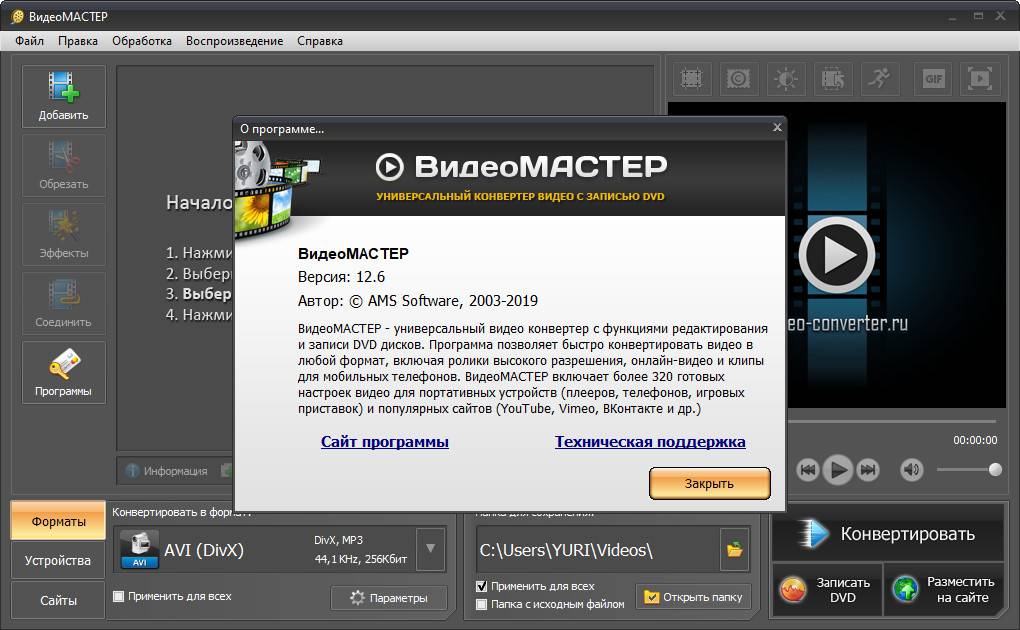Skip forward with the next control

coord(868,470)
